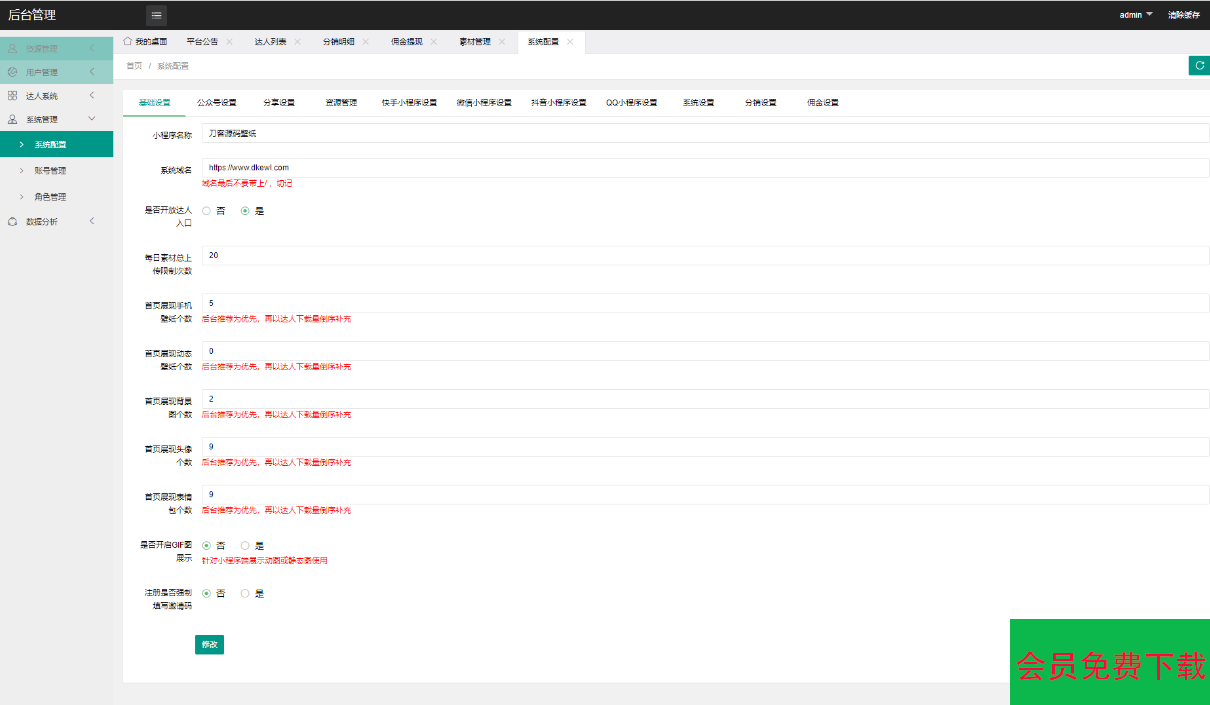Click 清除缓存 in the top bar
This screenshot has height=705, width=1210.
1184,15
